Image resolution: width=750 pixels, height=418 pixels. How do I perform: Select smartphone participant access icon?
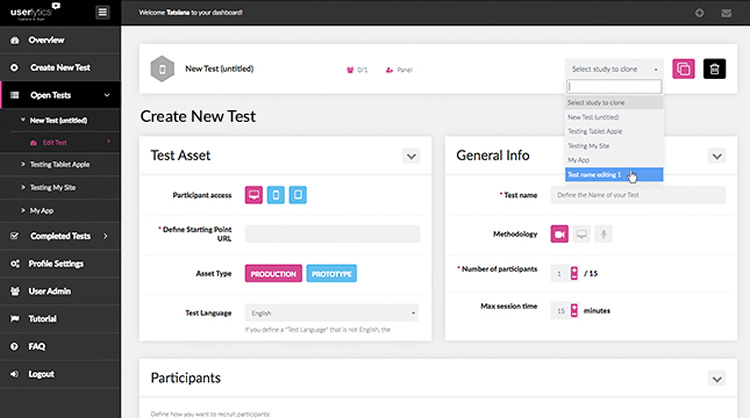click(297, 194)
